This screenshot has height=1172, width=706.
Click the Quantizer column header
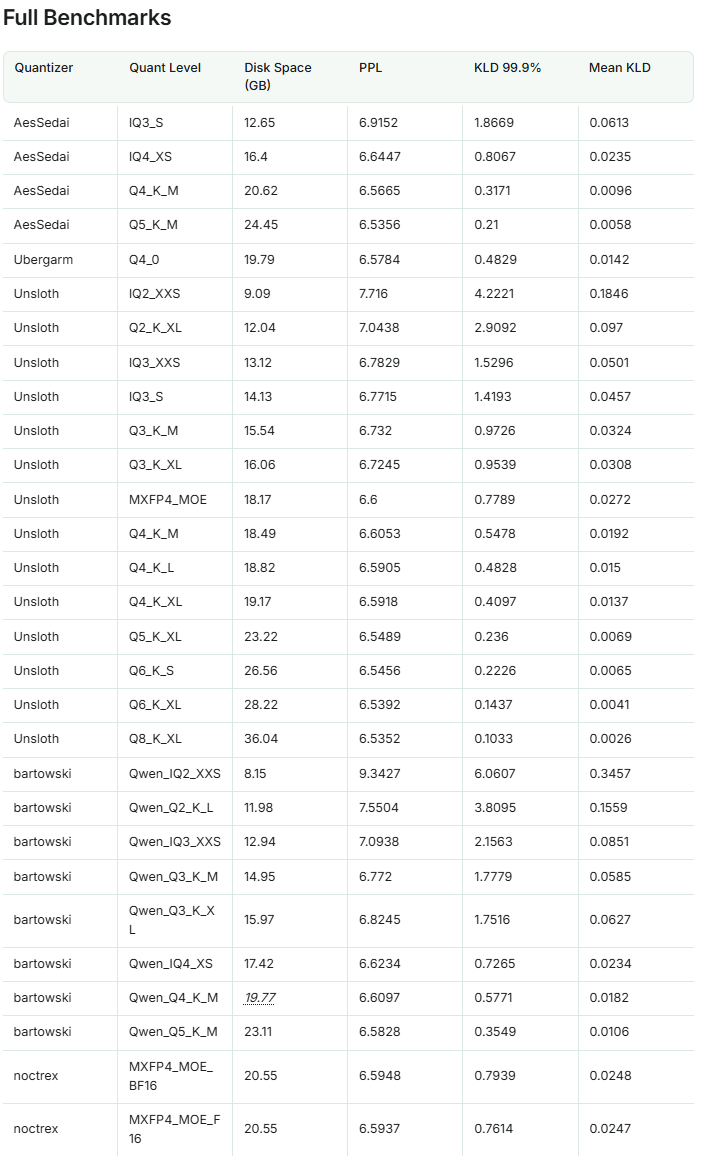(44, 68)
